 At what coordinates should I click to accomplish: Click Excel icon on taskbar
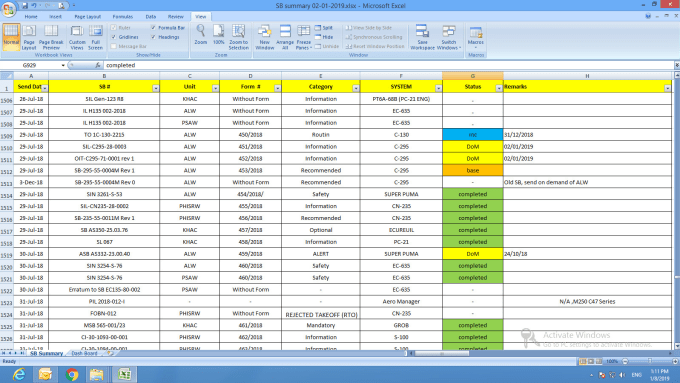(x=124, y=374)
